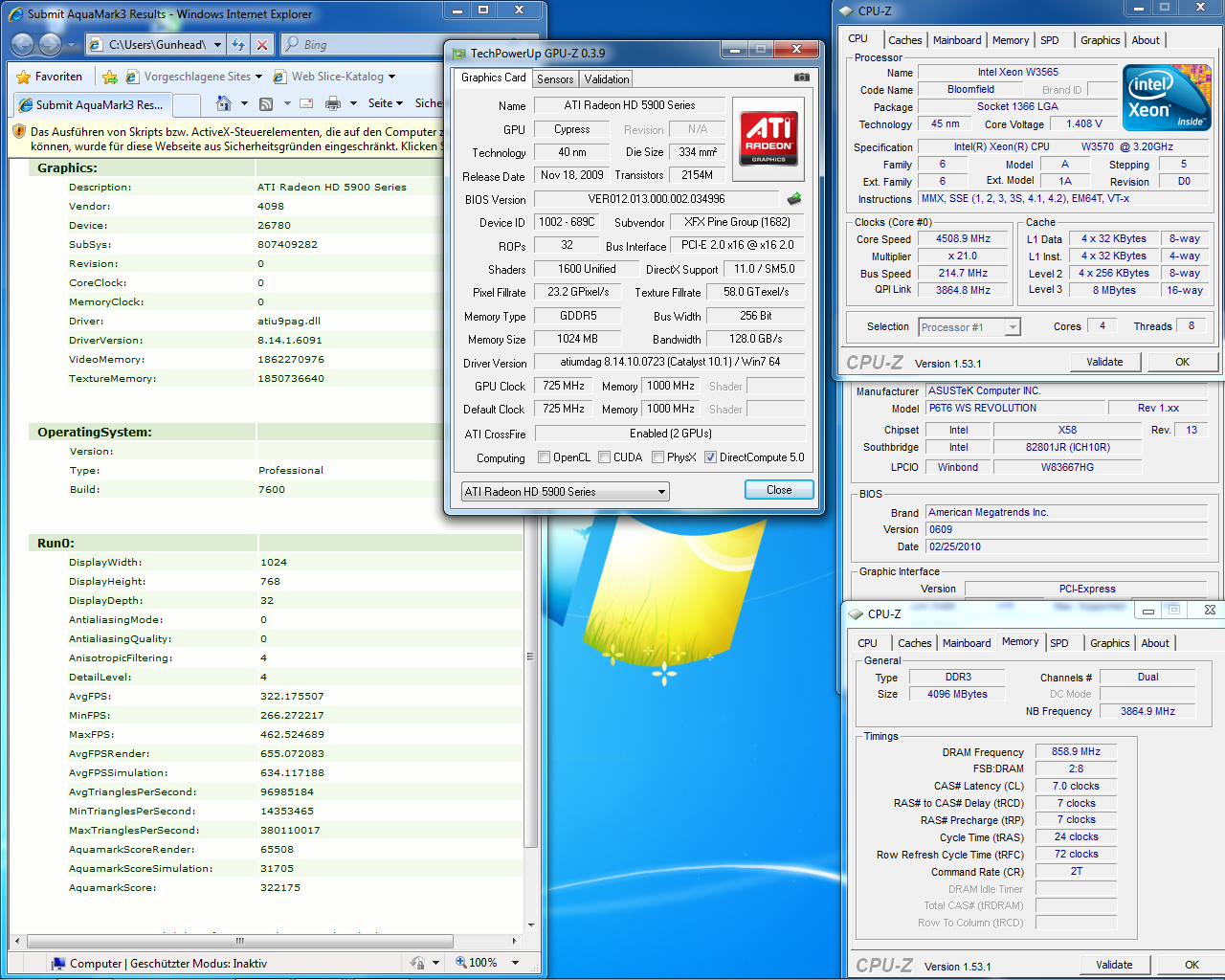Click the protected mode security icon in status bar
Screen dimensions: 1225x980
(x=417, y=963)
